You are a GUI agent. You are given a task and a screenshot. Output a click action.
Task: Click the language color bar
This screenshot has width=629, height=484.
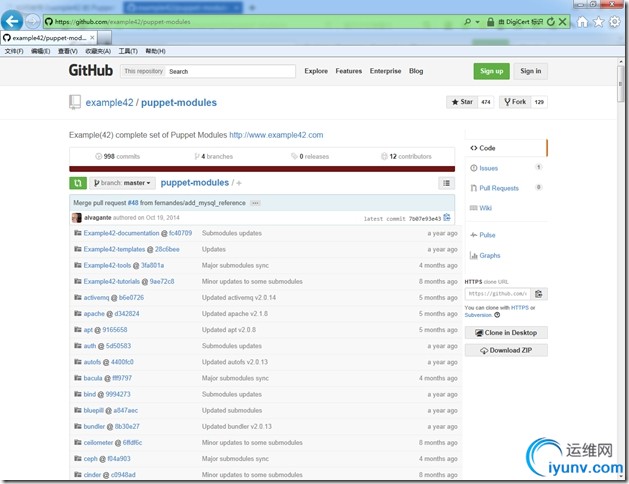click(262, 169)
